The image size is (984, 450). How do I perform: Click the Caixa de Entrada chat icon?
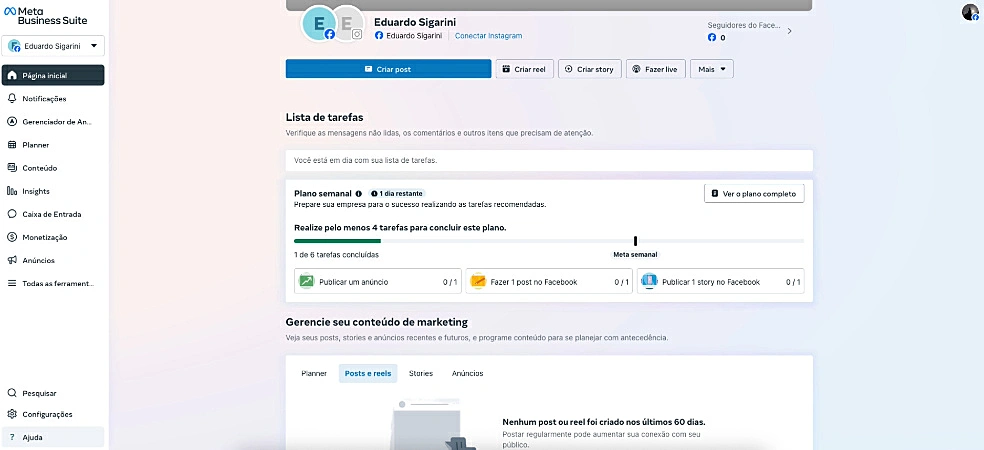[x=11, y=214]
